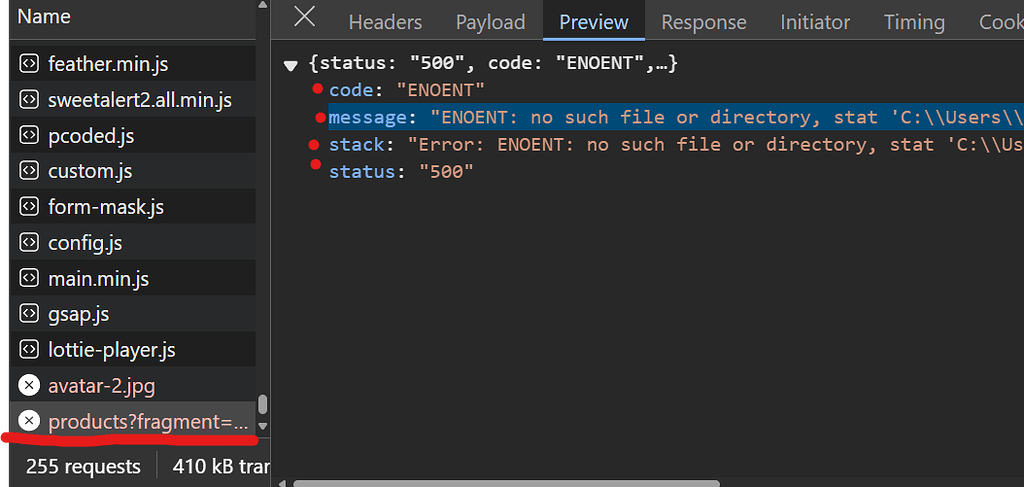Select the code: "ENOENT" property line
This screenshot has width=1024, height=487.
coord(407,90)
